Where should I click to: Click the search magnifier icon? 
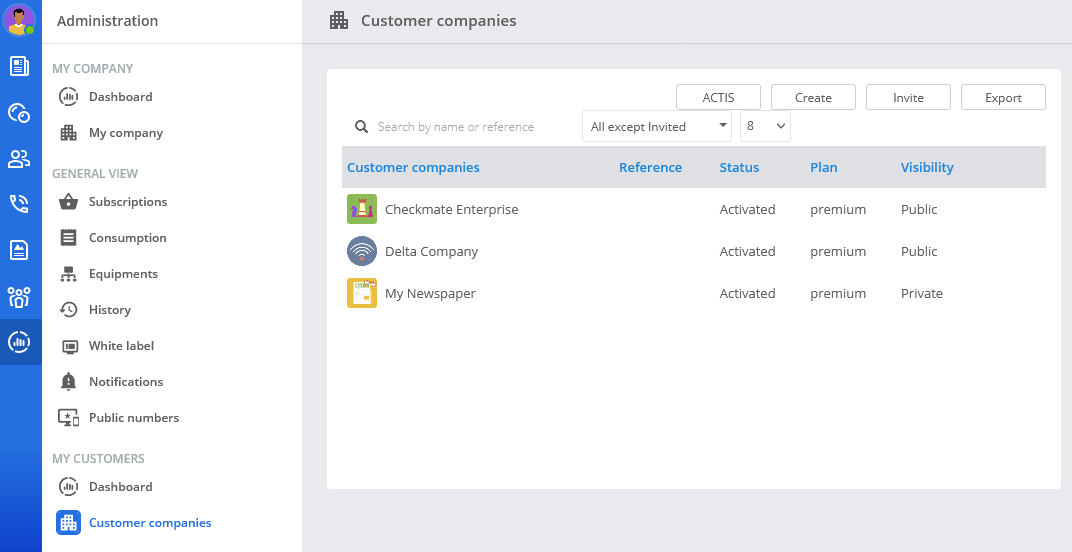click(x=362, y=127)
